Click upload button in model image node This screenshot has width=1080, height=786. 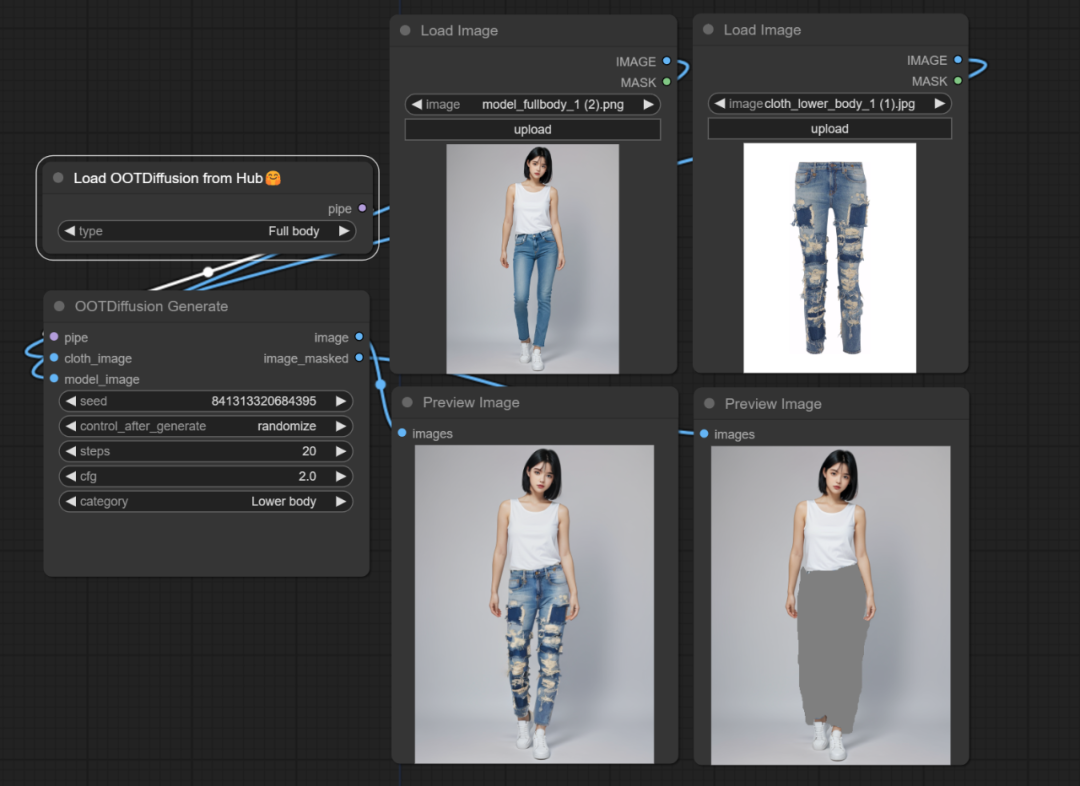[532, 130]
